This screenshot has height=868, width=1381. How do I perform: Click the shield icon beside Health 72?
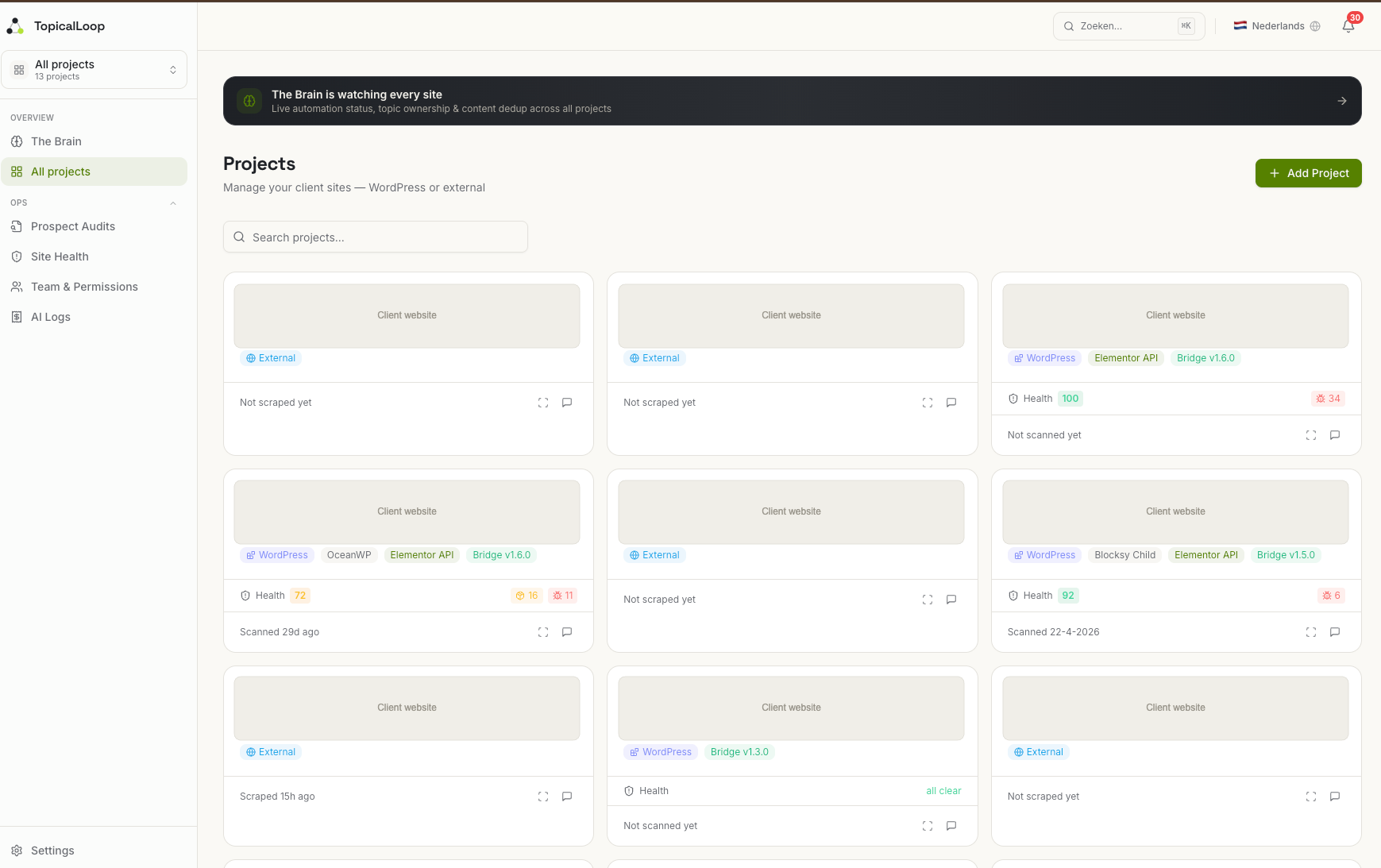point(245,596)
